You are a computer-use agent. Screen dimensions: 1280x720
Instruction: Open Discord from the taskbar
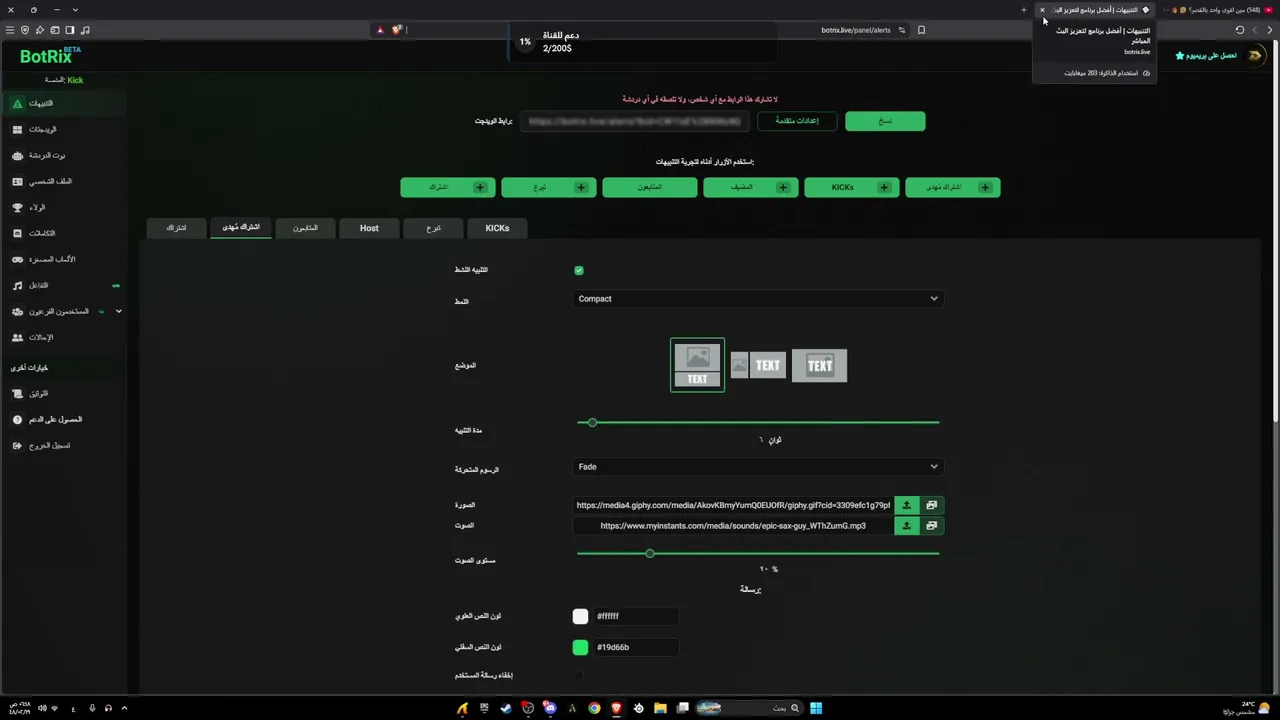click(x=550, y=708)
